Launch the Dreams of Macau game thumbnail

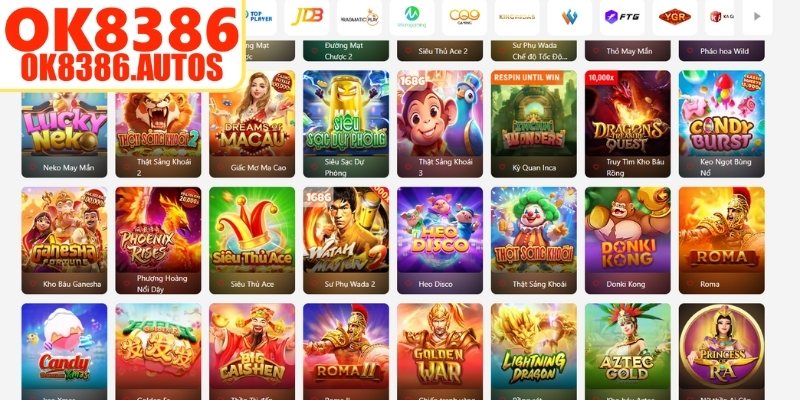tap(252, 113)
